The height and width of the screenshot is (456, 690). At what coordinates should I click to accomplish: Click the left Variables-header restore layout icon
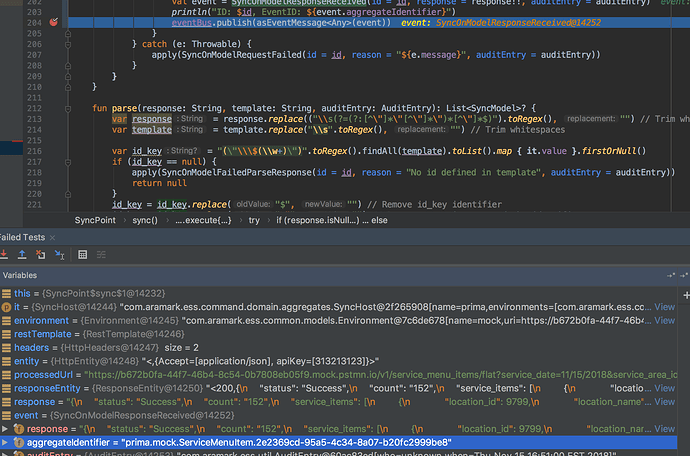pyautogui.click(x=671, y=276)
